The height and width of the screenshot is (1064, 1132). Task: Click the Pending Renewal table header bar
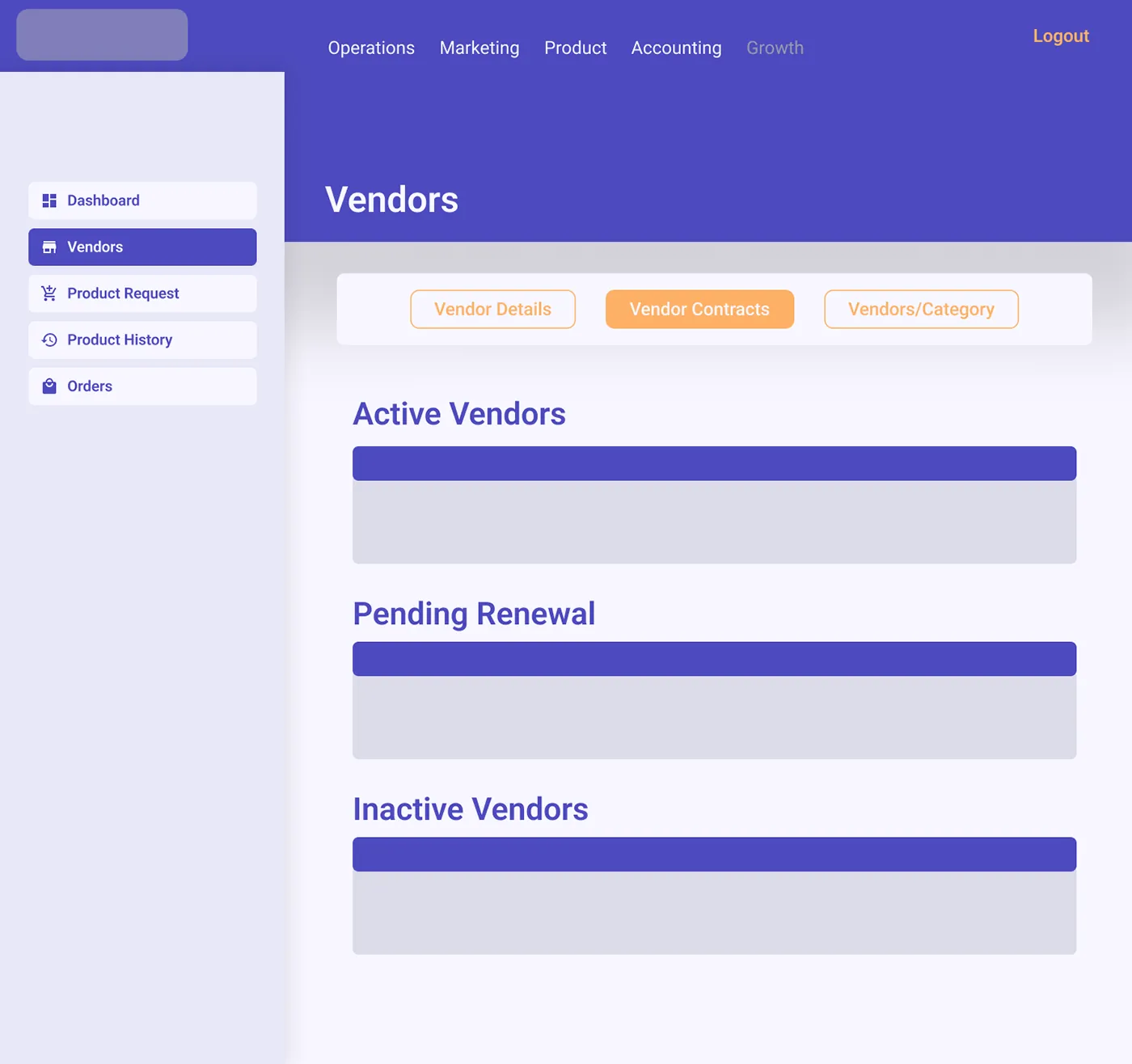pyautogui.click(x=714, y=659)
